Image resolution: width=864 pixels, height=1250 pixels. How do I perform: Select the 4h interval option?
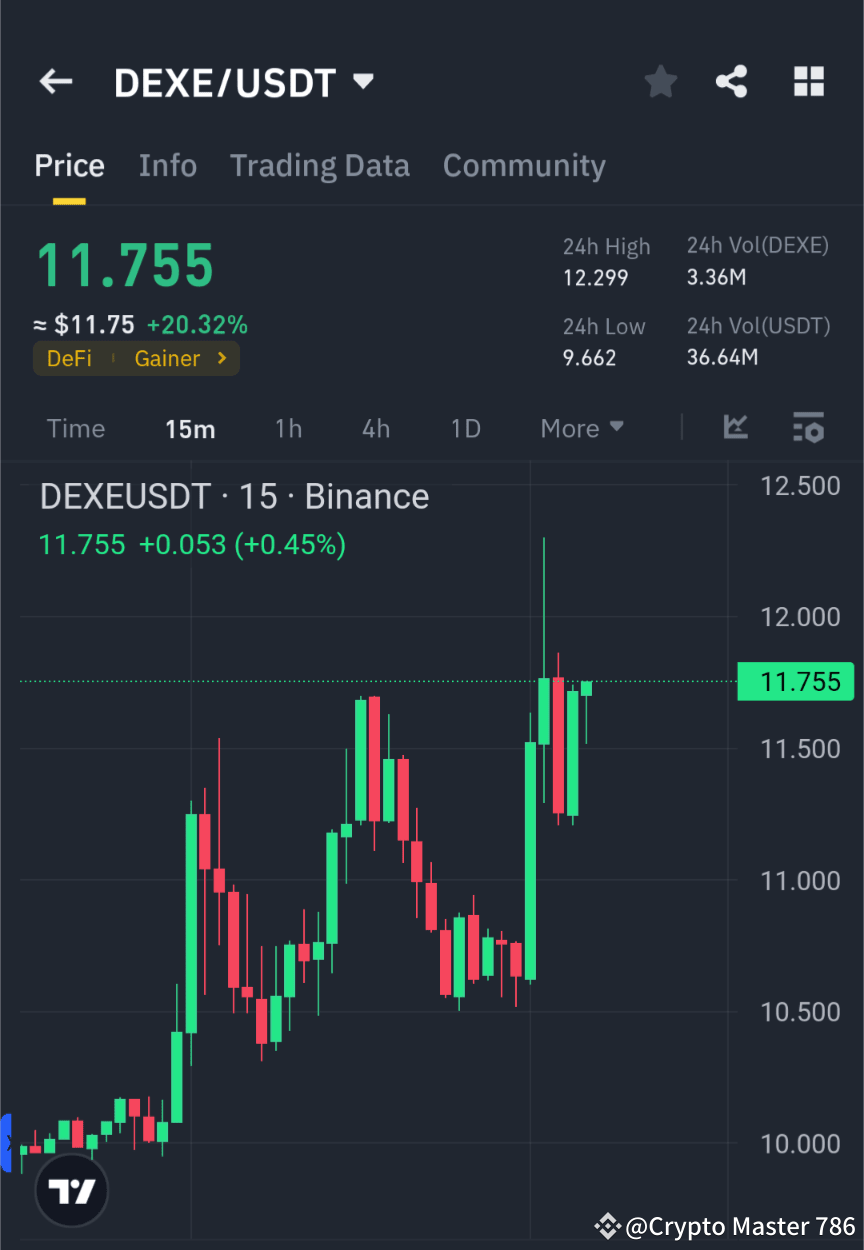click(x=375, y=428)
